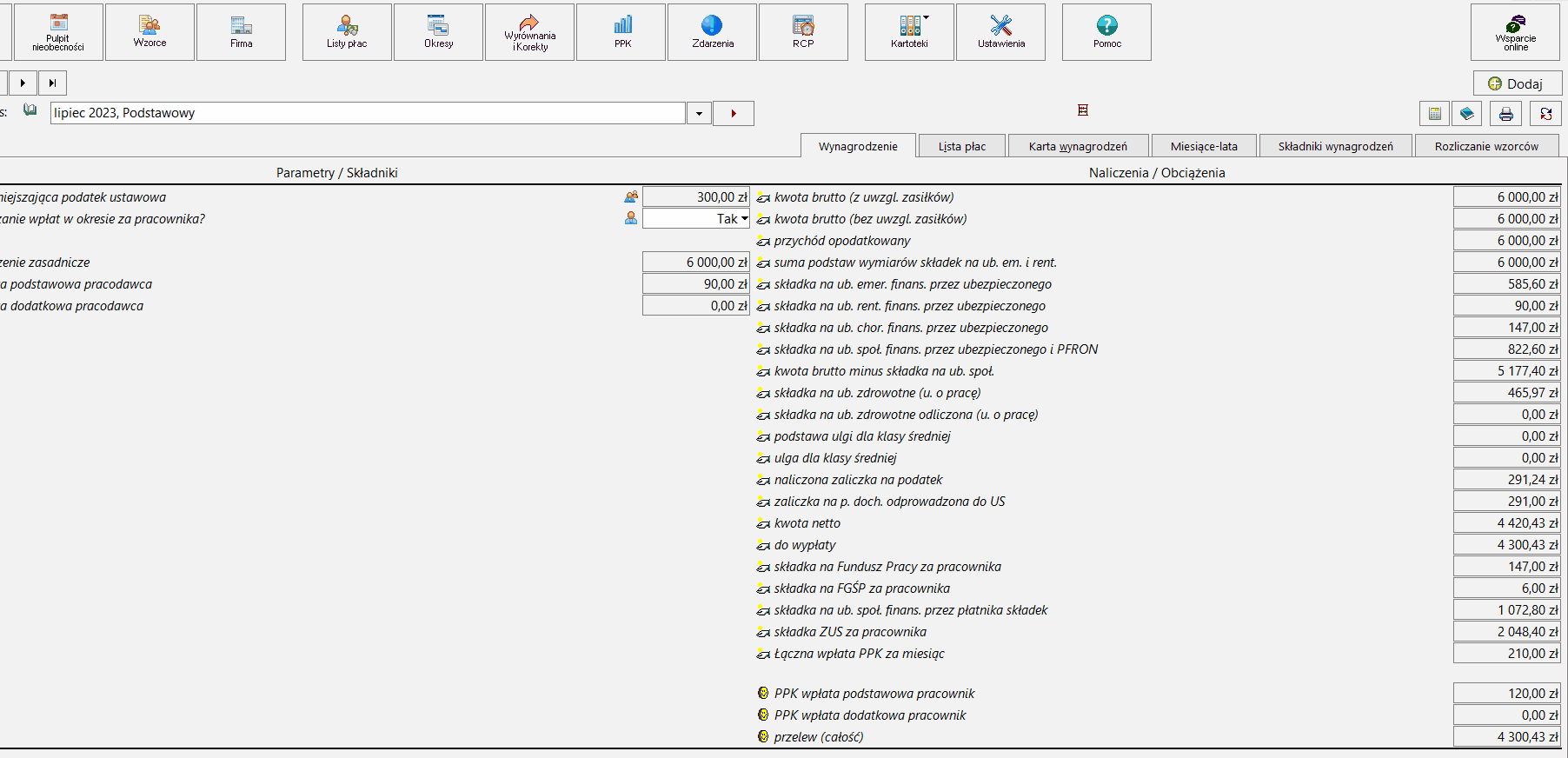Go to the last record arrow
Image resolution: width=1568 pixels, height=758 pixels.
pos(52,83)
